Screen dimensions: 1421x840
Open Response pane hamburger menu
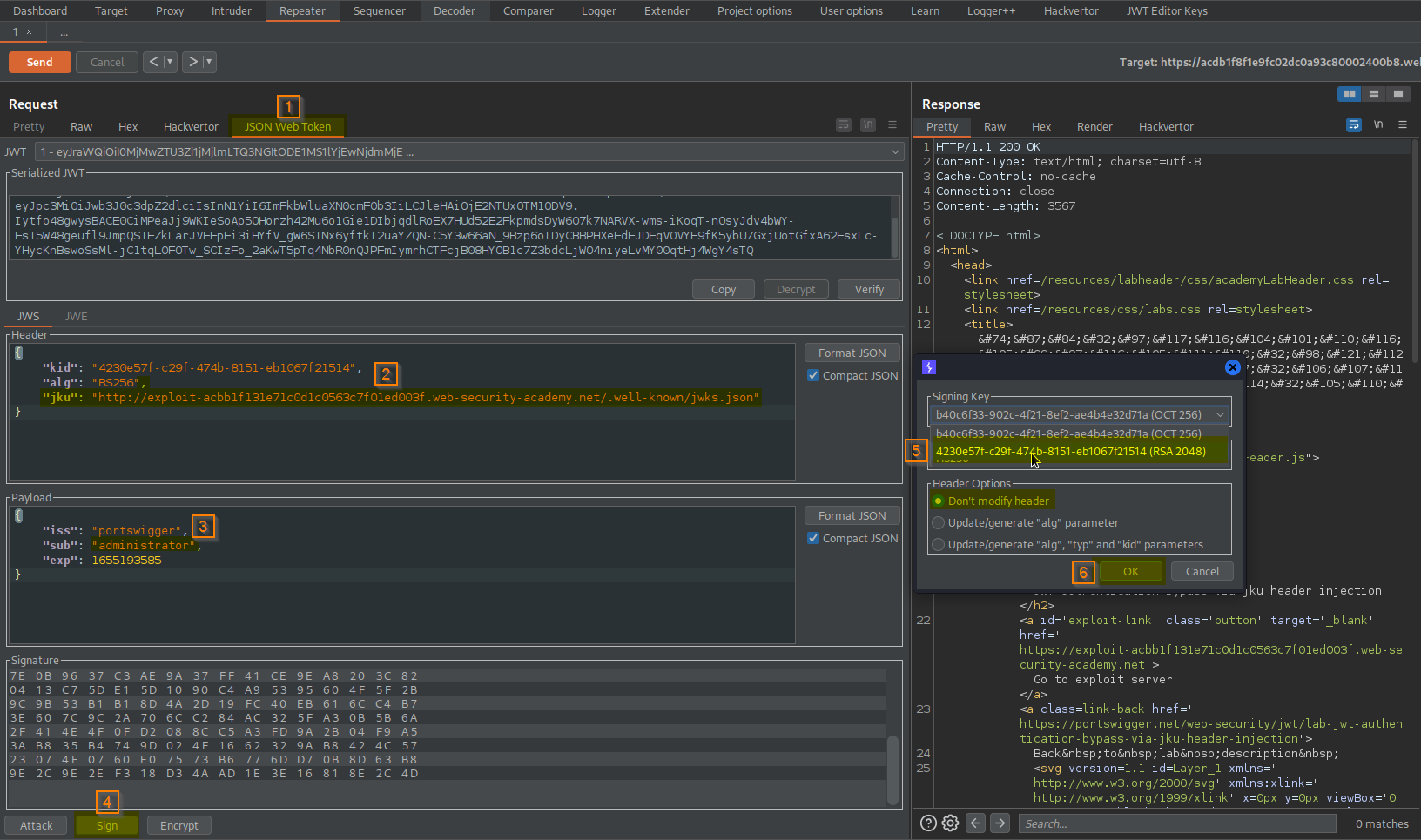coord(1403,125)
